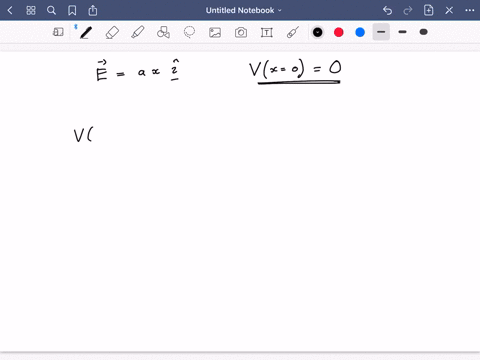Screen dimensions: 480x360
Task: Select the Eraser tool
Action: click(x=112, y=32)
